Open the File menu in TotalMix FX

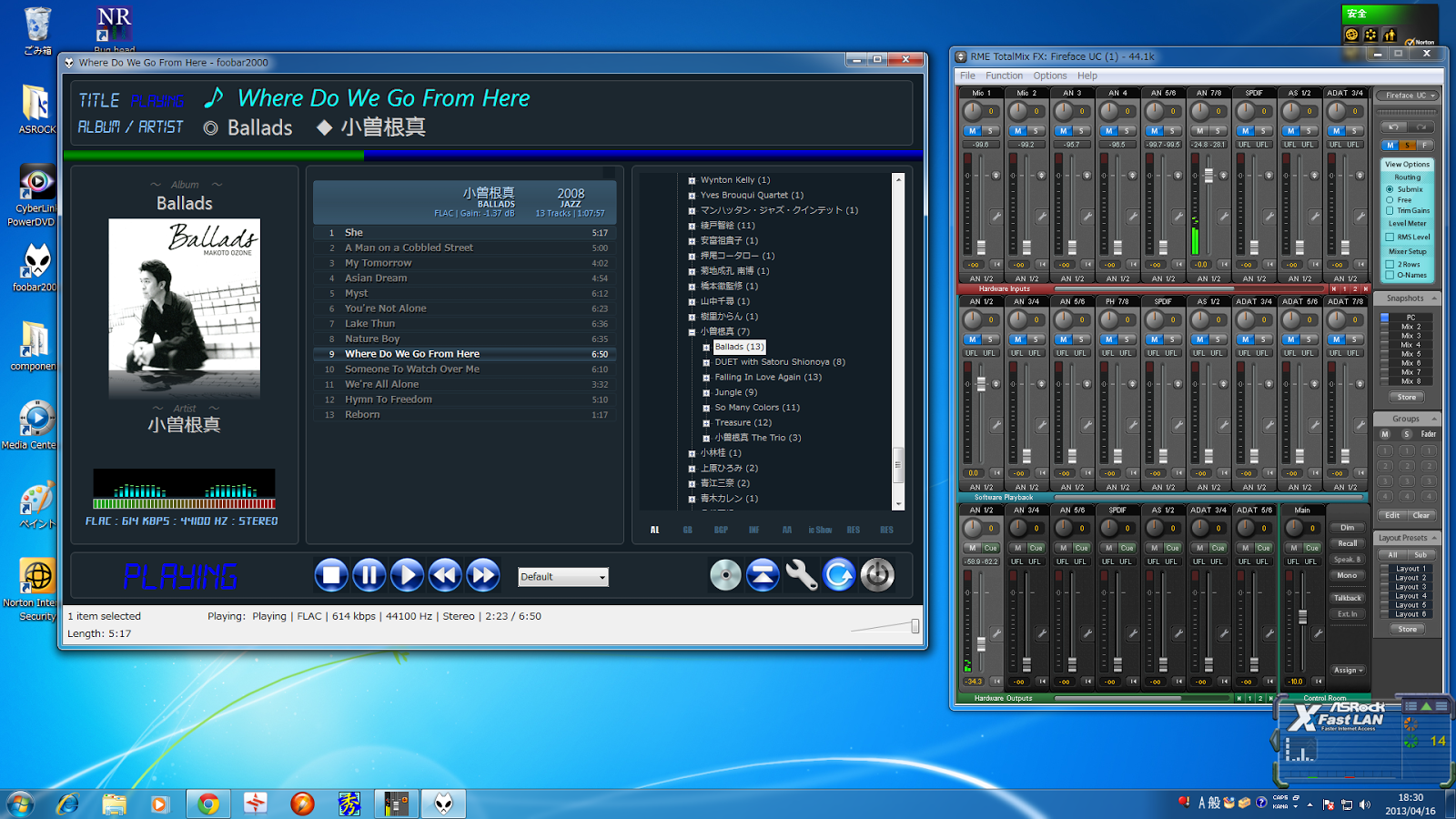[x=967, y=76]
